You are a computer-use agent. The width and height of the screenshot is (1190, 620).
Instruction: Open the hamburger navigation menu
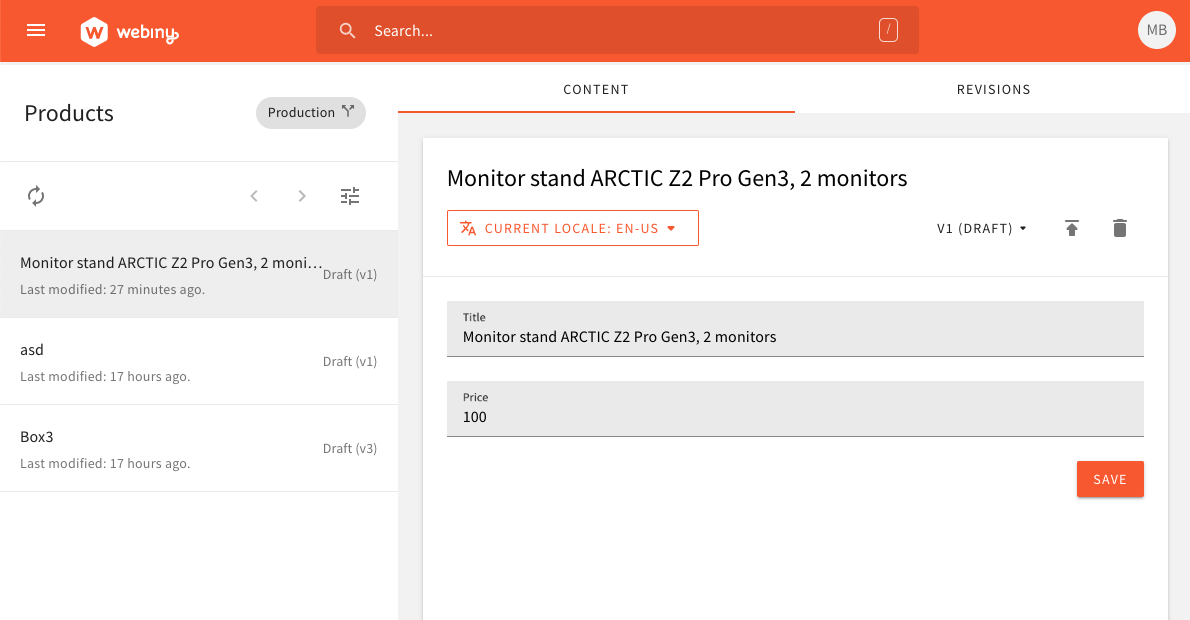(x=36, y=30)
